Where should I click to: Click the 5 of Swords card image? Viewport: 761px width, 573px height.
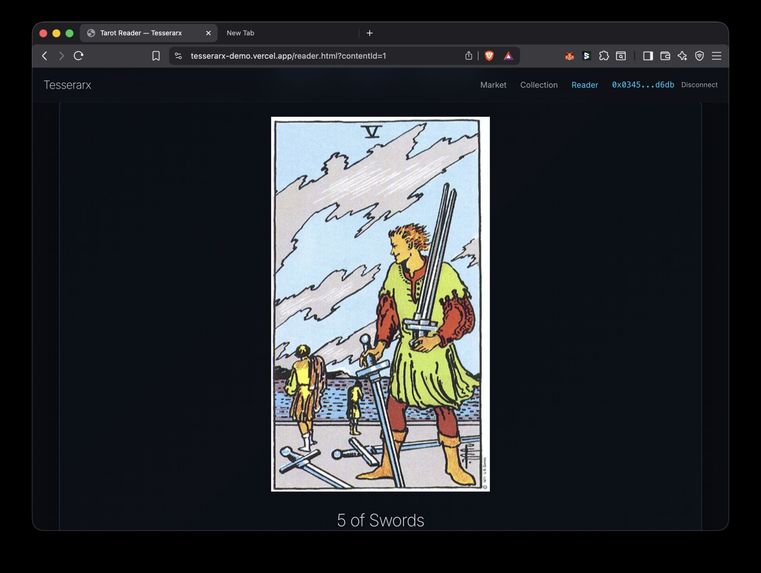380,304
